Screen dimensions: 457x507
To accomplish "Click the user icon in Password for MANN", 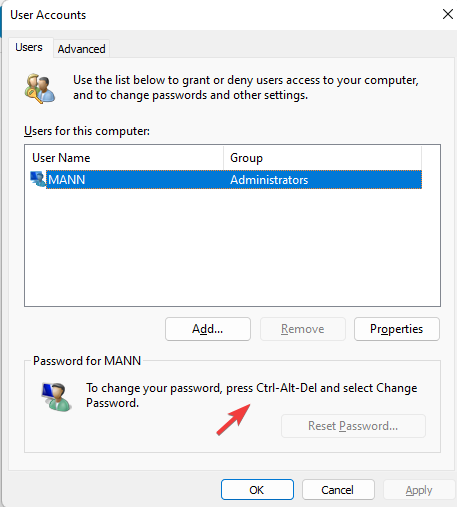I will (56, 397).
